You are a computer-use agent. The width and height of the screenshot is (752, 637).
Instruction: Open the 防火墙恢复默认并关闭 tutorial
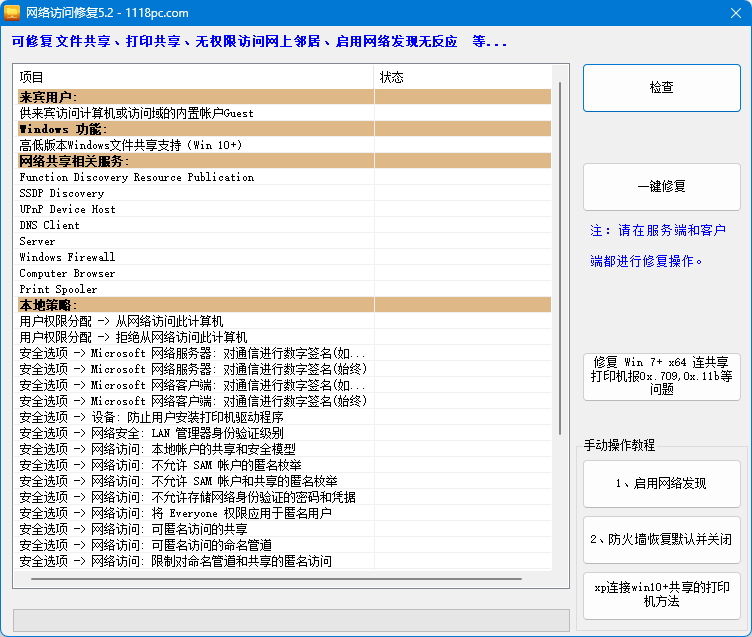click(661, 540)
